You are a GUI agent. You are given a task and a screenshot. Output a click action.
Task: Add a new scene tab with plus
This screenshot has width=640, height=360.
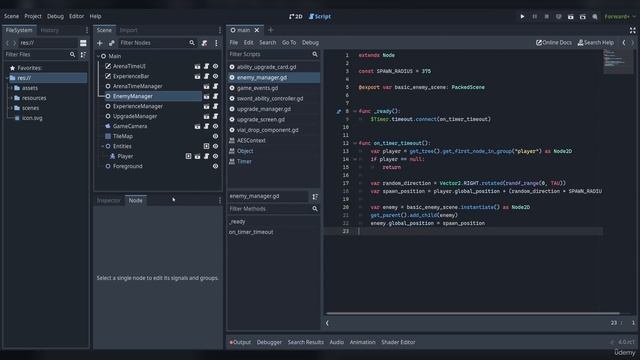pos(270,30)
